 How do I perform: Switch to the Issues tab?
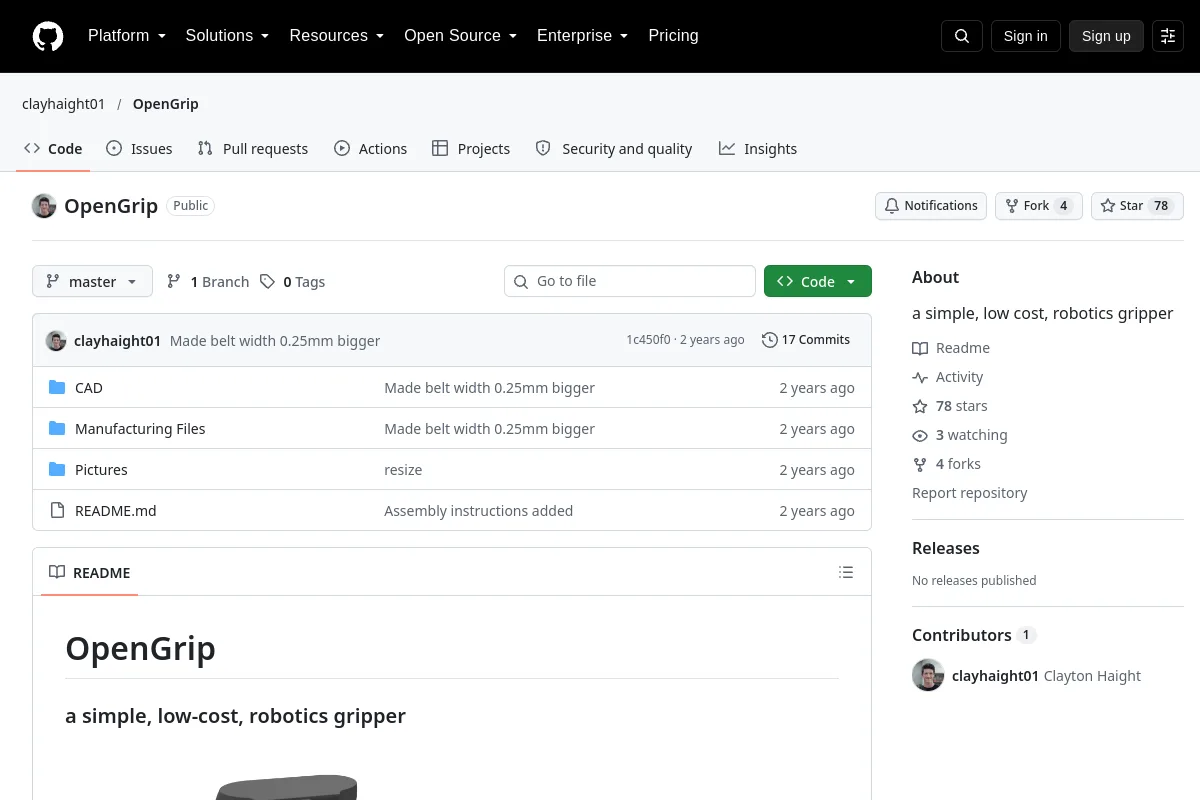pyautogui.click(x=139, y=149)
